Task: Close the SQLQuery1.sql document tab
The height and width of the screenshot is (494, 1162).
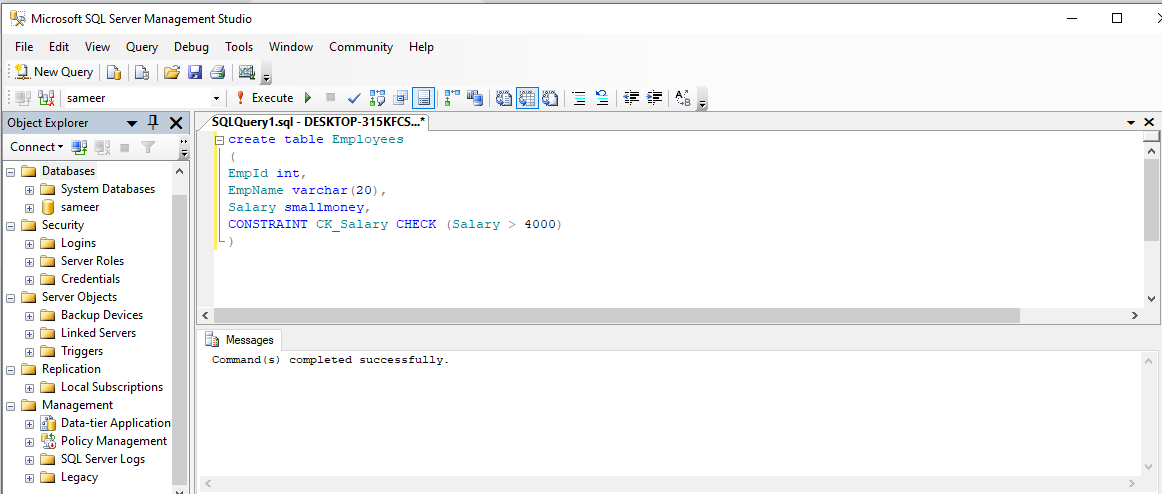Action: 1149,122
